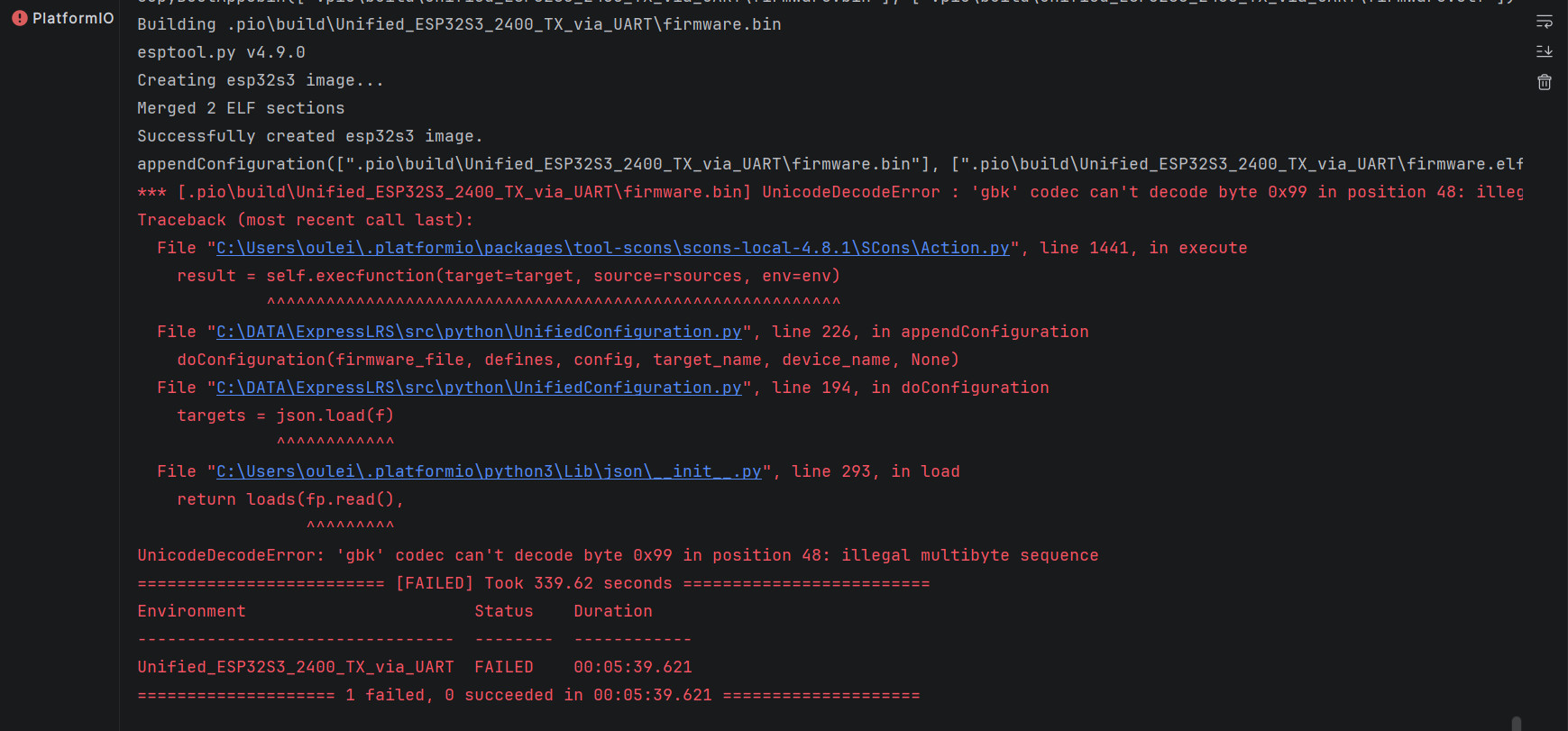Screen dimensions: 1568x731
Task: Click the 'Successfully created esp32s3 image.' line
Action: pyautogui.click(x=310, y=136)
